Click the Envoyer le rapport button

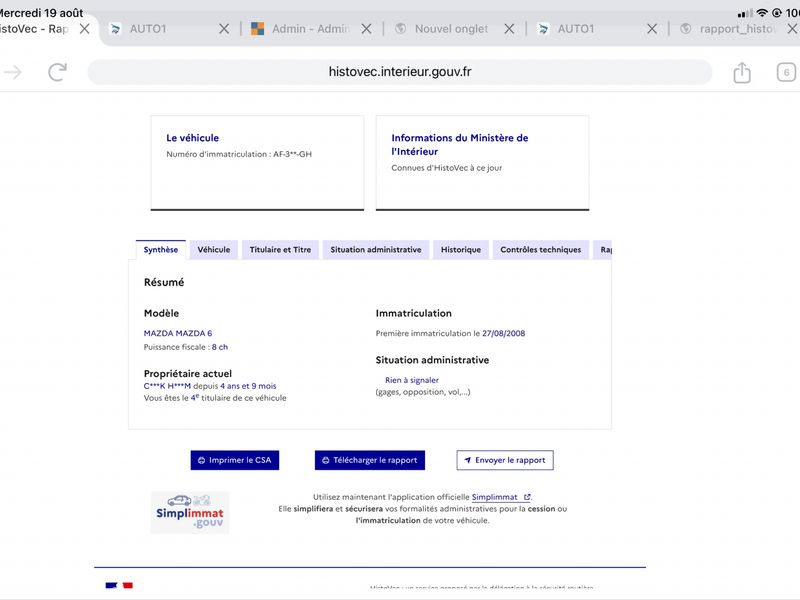[x=505, y=460]
